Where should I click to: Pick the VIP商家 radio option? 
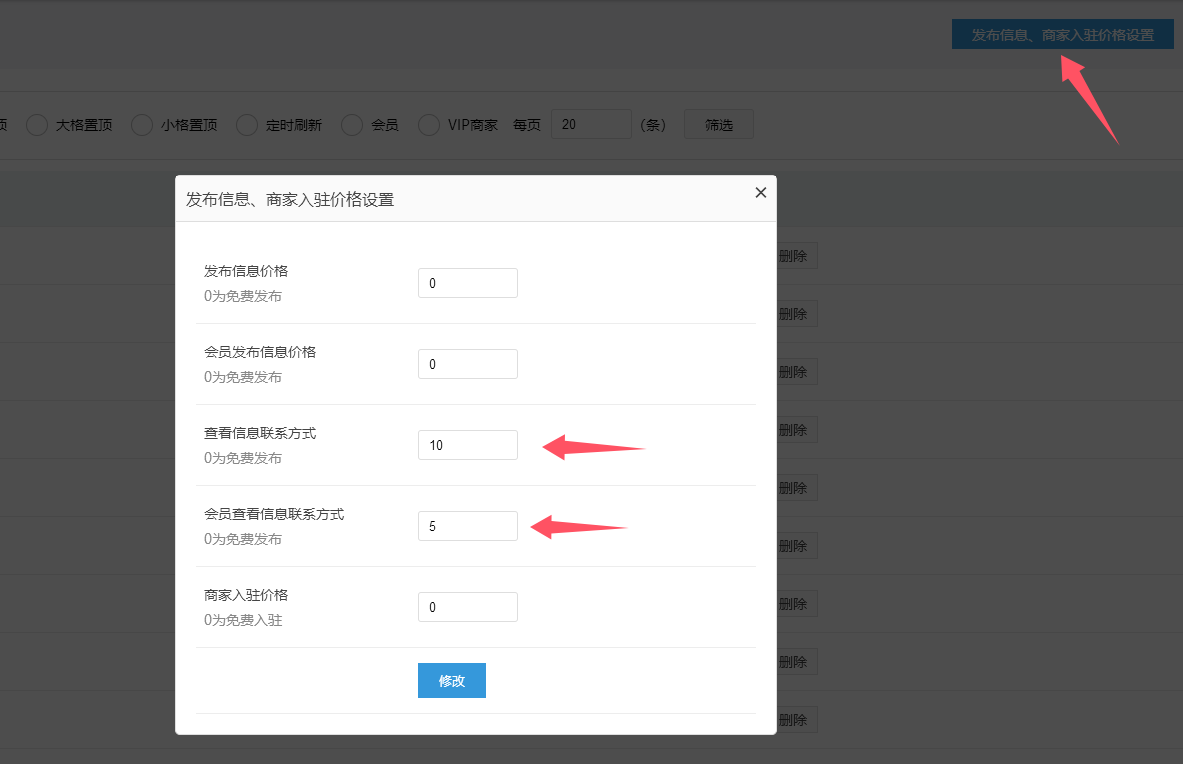[x=429, y=125]
